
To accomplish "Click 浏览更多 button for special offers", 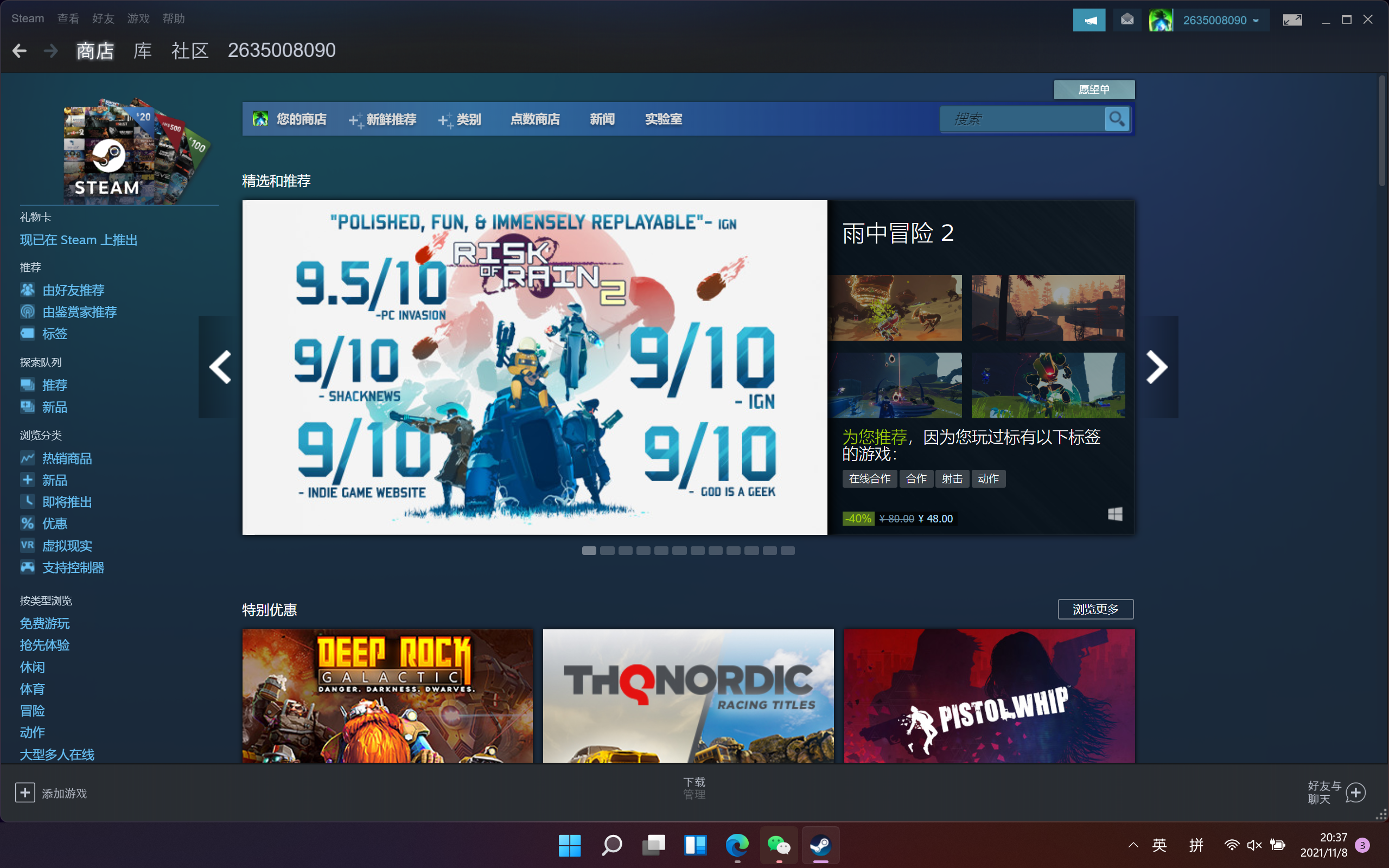I will [x=1095, y=609].
